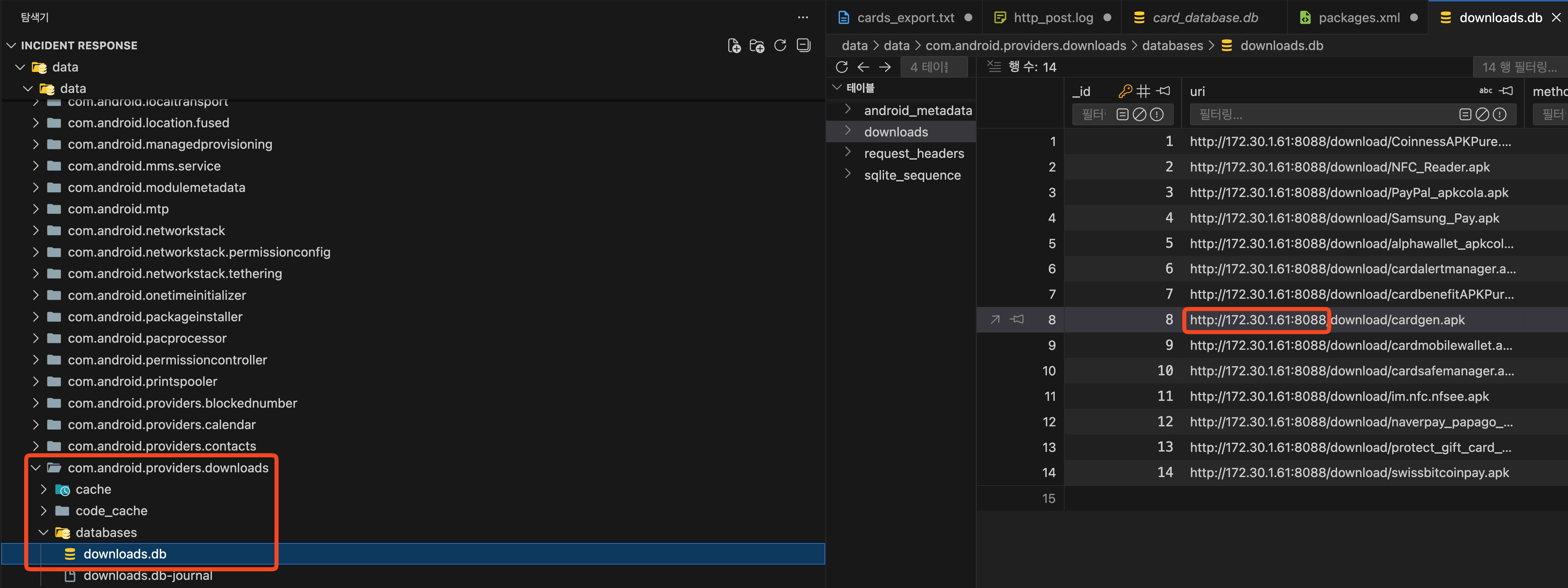Pin the _id column
Image resolution: width=1568 pixels, height=588 pixels.
pos(1163,91)
